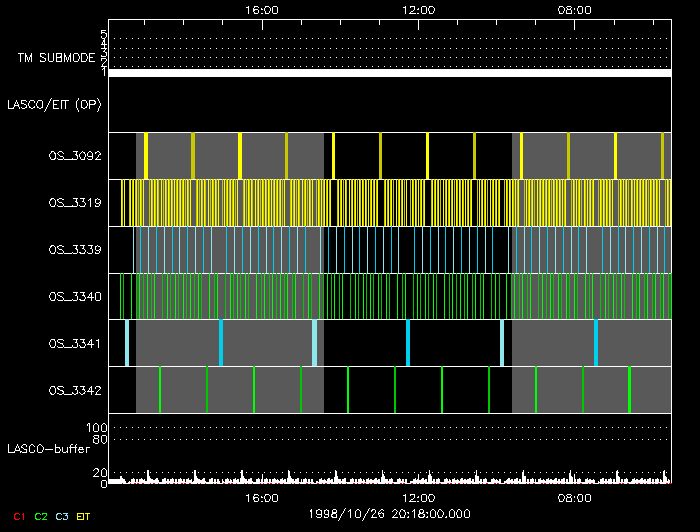700x532 pixels.
Task: Click the white TM SUBMODE level bar
Action: pyautogui.click(x=389, y=73)
